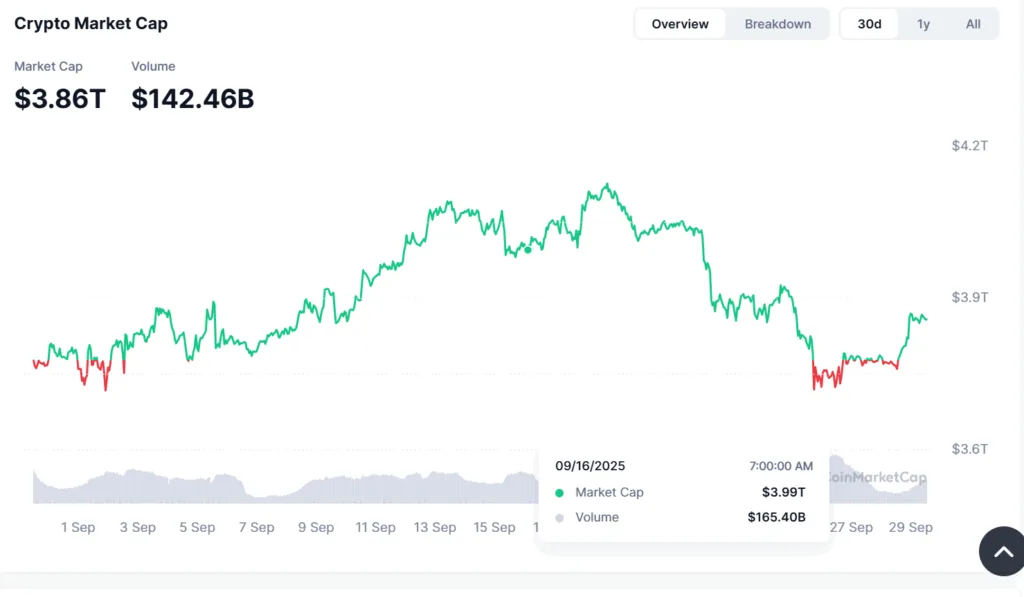Image resolution: width=1024 pixels, height=597 pixels.
Task: Select the highlighted green data point on chart
Action: coord(527,250)
